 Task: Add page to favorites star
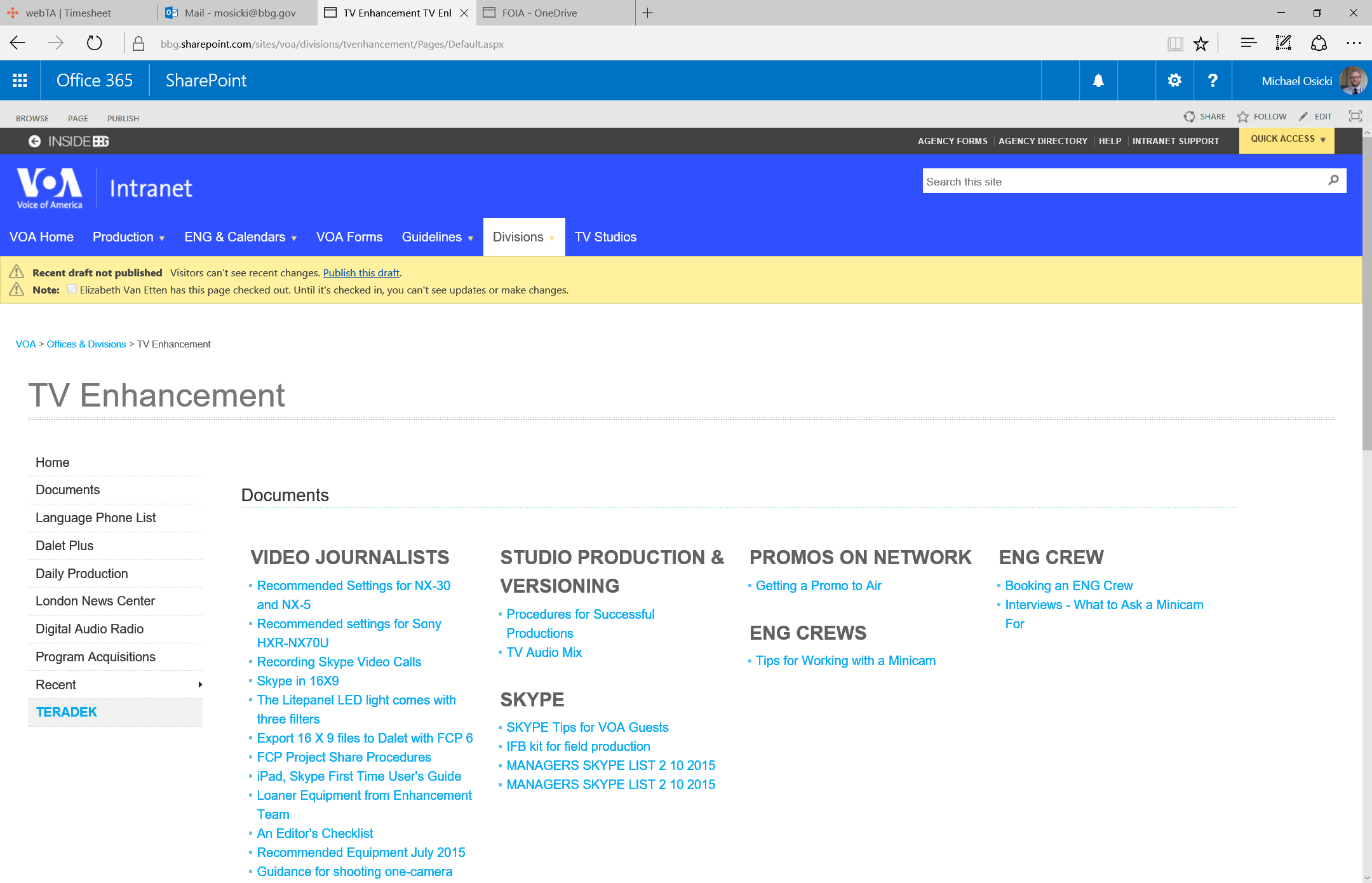click(1200, 44)
